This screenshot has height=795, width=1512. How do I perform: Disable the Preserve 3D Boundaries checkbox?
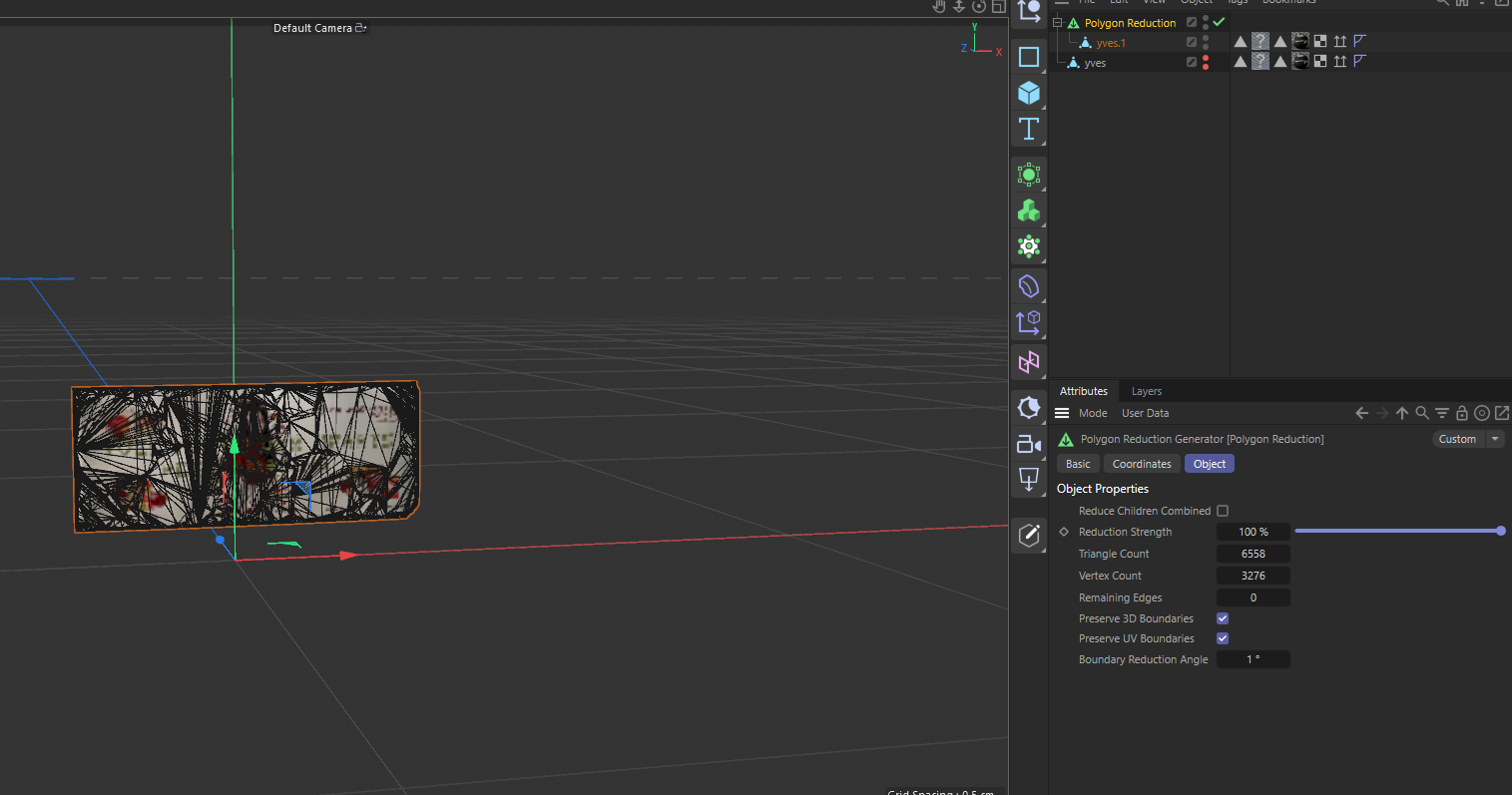tap(1222, 617)
